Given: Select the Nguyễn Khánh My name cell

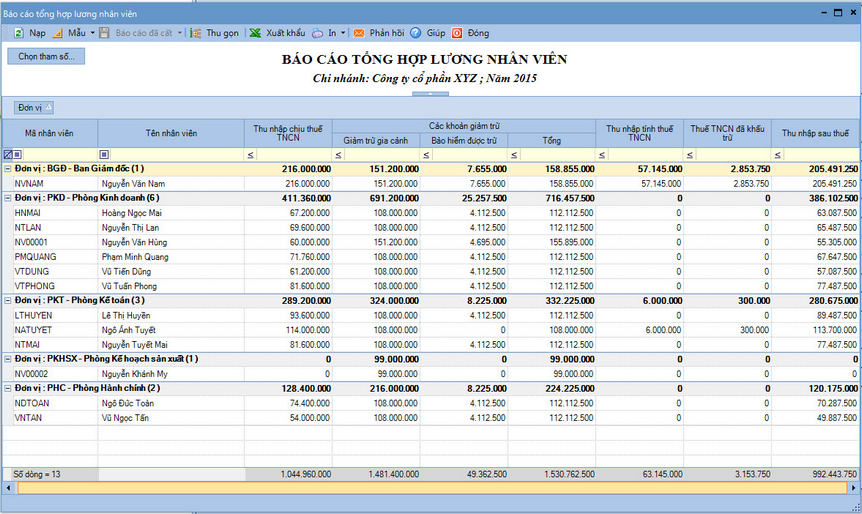Looking at the screenshot, I should (171, 374).
